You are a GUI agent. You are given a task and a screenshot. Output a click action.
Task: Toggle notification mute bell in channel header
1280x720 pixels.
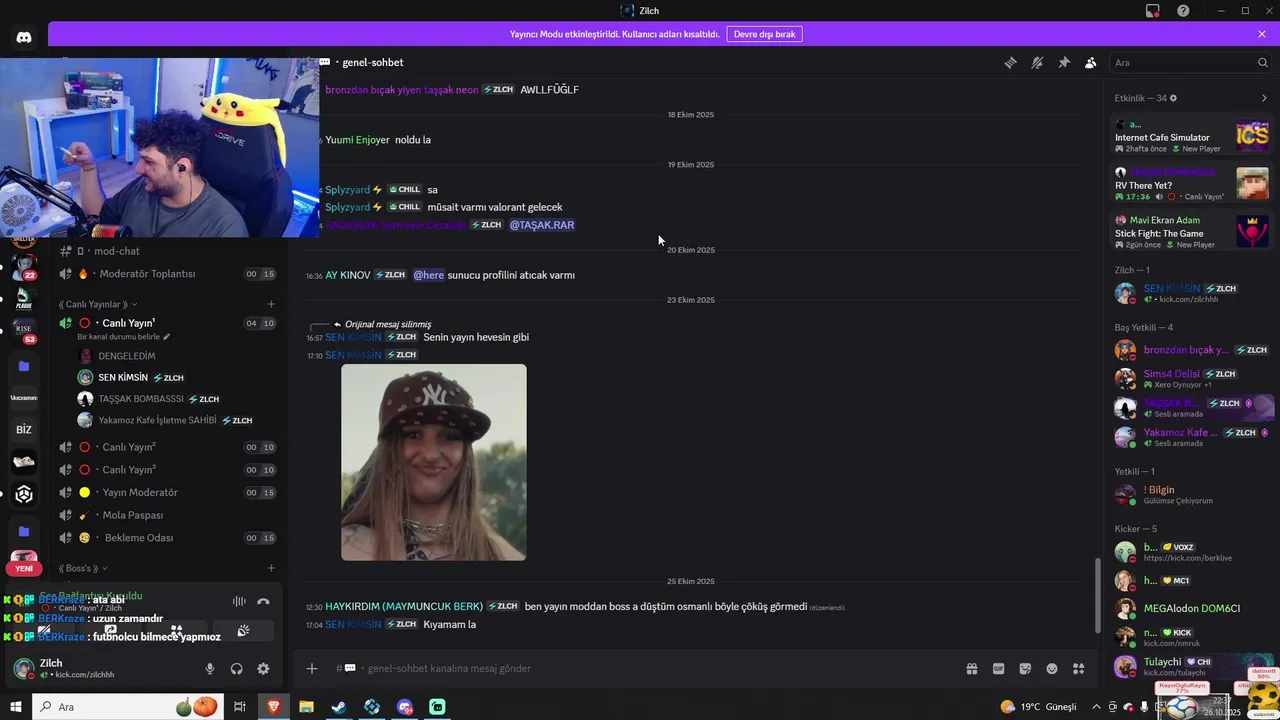click(1037, 62)
